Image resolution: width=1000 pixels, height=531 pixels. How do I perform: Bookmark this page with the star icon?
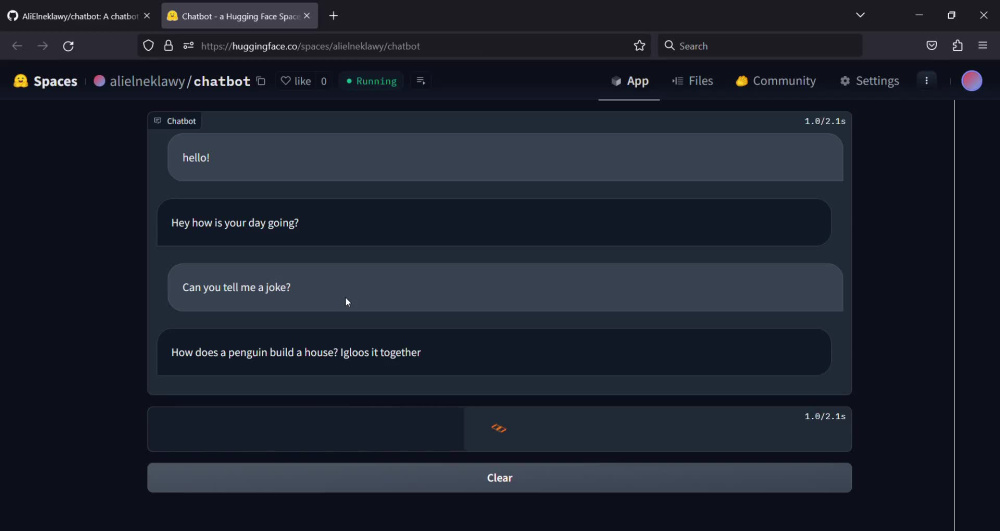[639, 46]
